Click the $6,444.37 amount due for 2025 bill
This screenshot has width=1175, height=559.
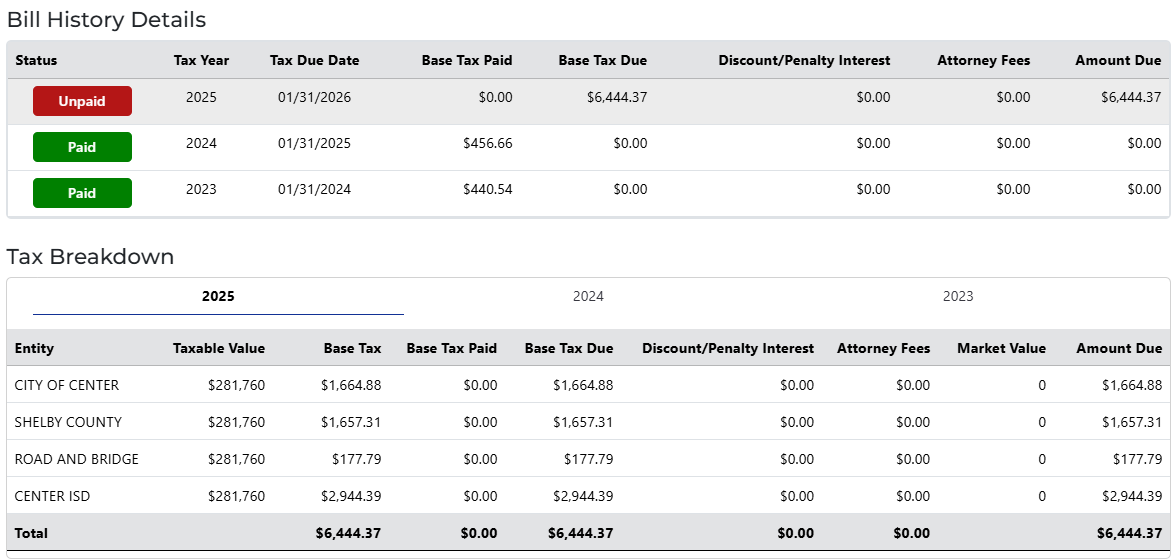click(x=1131, y=97)
